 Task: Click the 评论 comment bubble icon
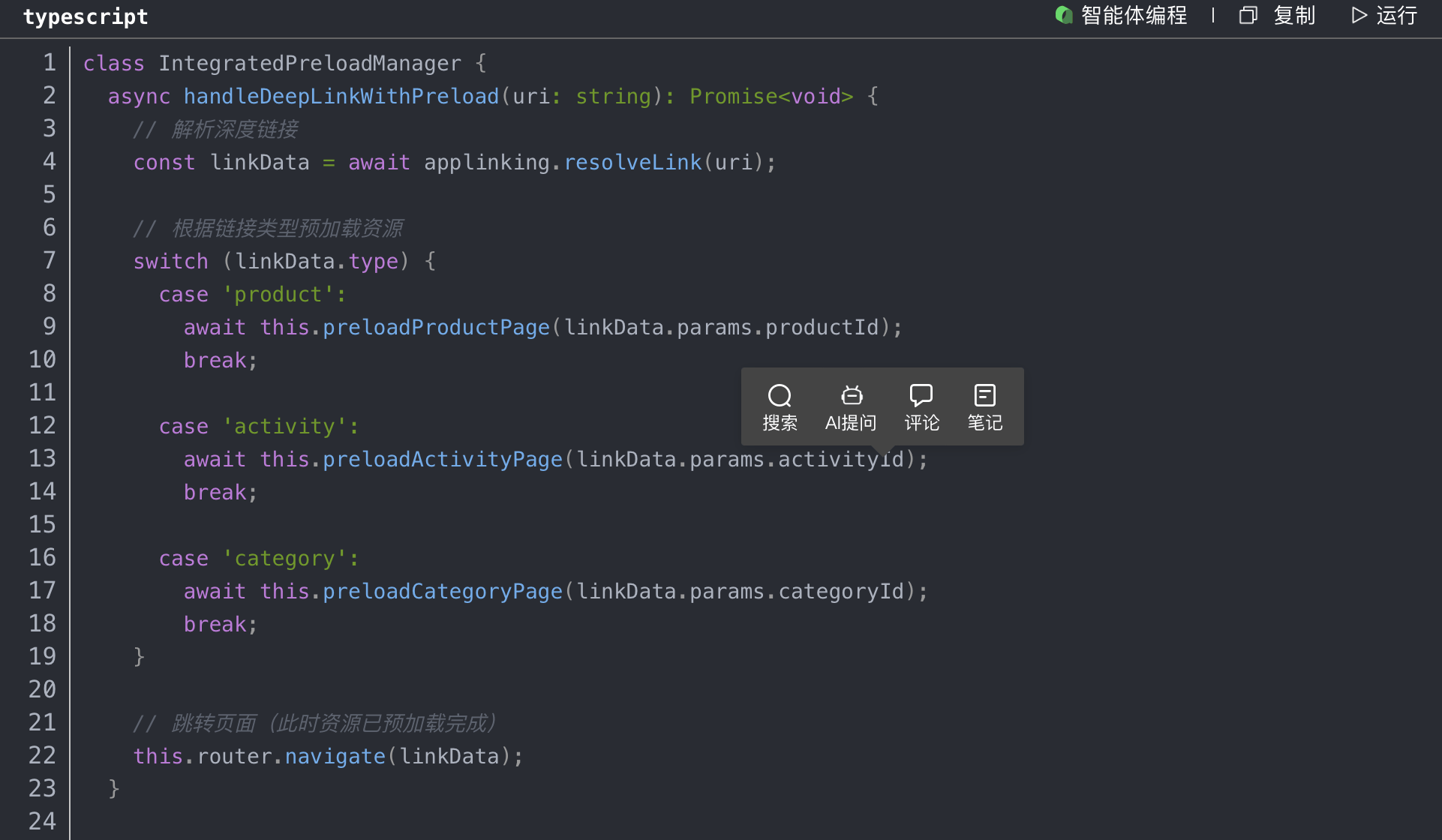[x=921, y=395]
